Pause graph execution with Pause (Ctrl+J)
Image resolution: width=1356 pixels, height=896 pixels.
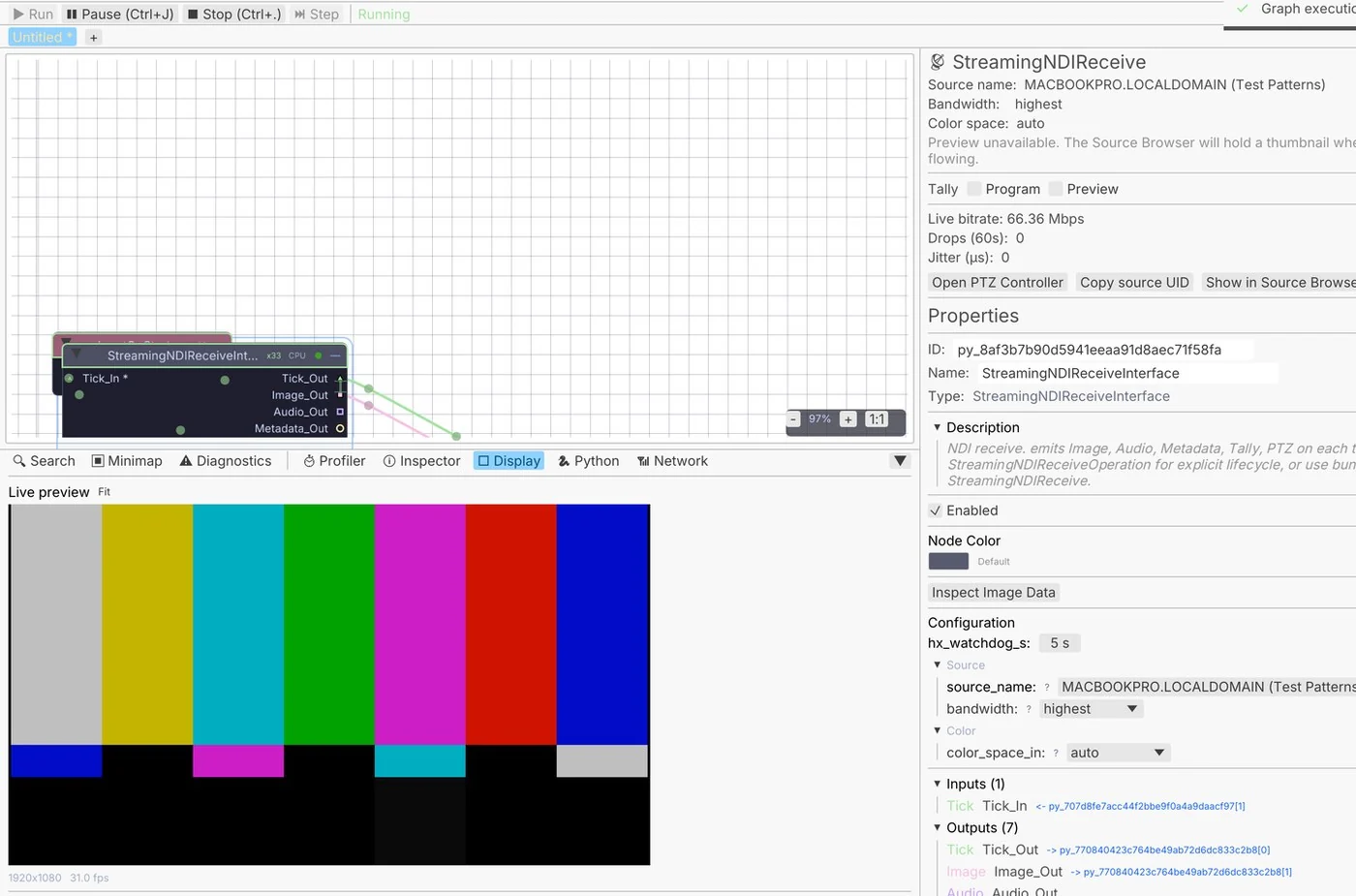(x=120, y=15)
